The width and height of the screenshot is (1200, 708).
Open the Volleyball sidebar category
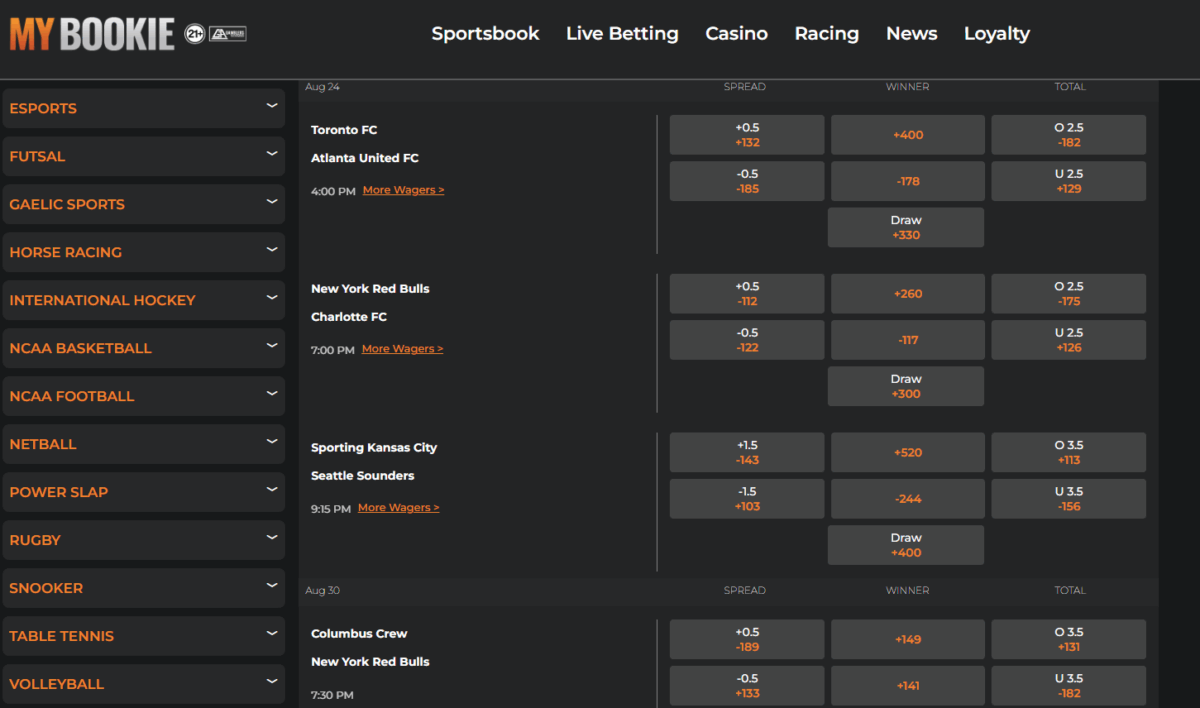pyautogui.click(x=144, y=684)
